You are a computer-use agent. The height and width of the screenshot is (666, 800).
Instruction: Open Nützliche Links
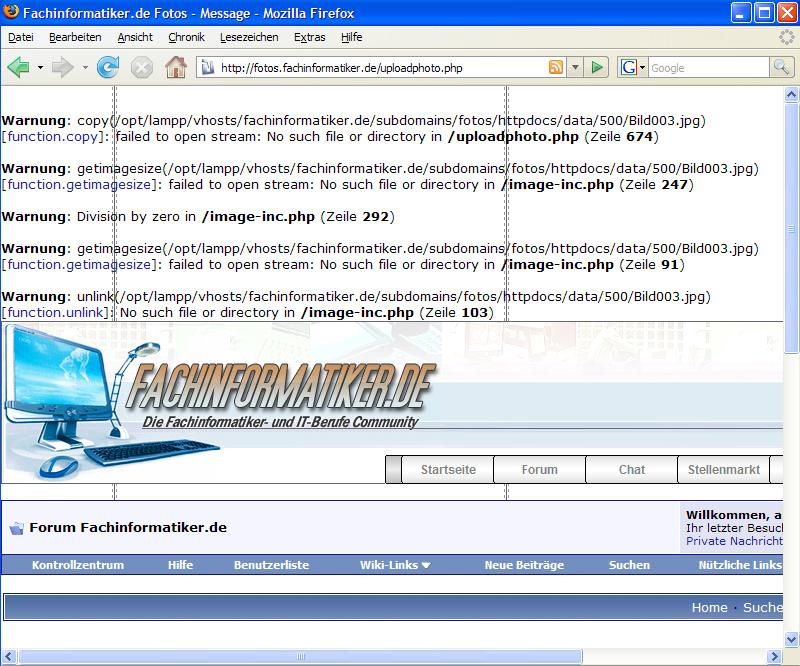tap(740, 565)
